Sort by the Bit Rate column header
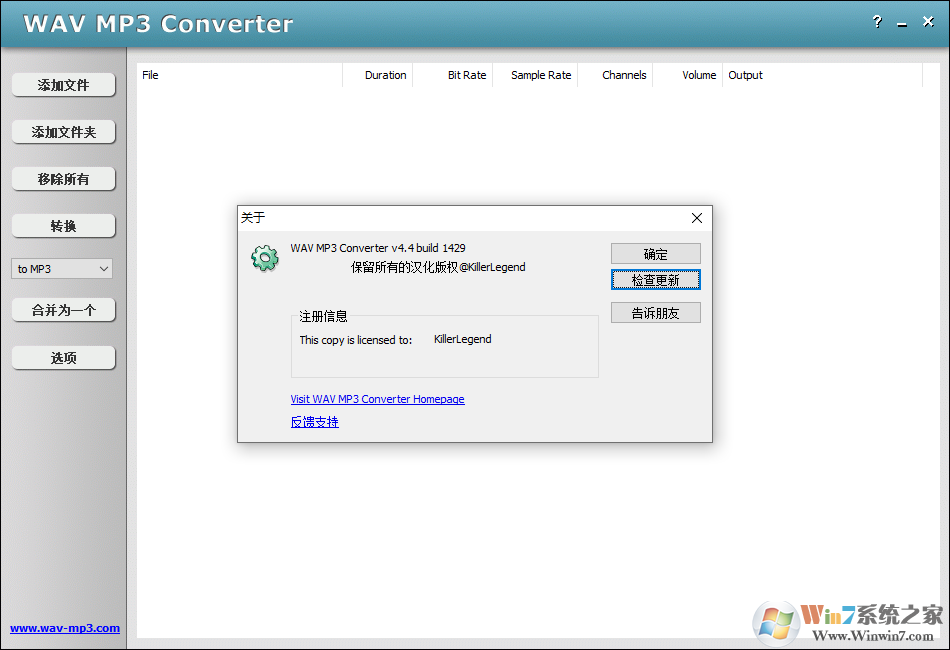This screenshot has width=950, height=650. (453, 75)
